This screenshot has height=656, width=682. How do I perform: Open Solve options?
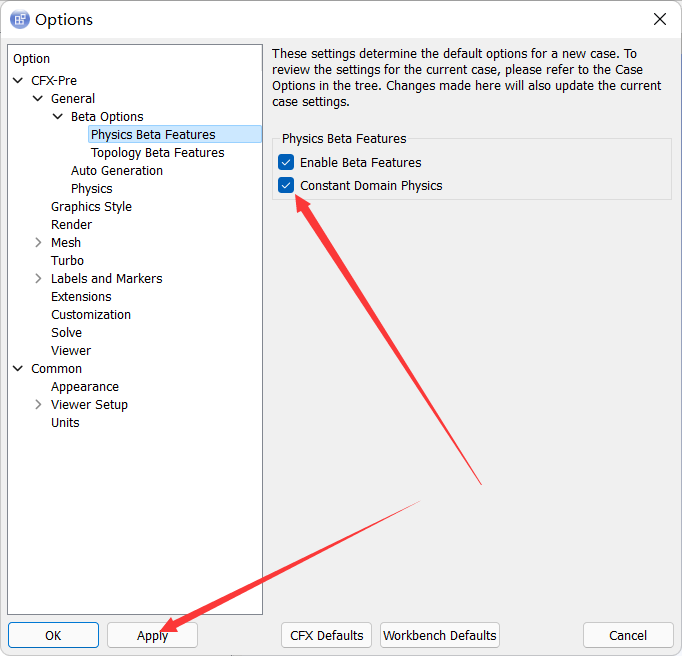[66, 333]
